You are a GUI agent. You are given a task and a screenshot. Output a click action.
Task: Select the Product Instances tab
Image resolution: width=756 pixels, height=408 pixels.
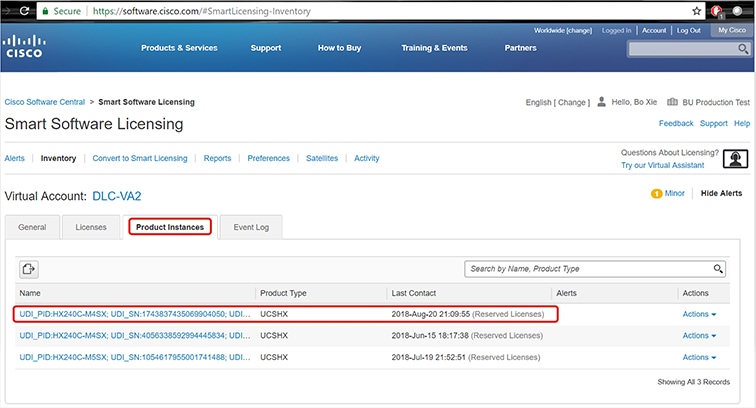(170, 227)
